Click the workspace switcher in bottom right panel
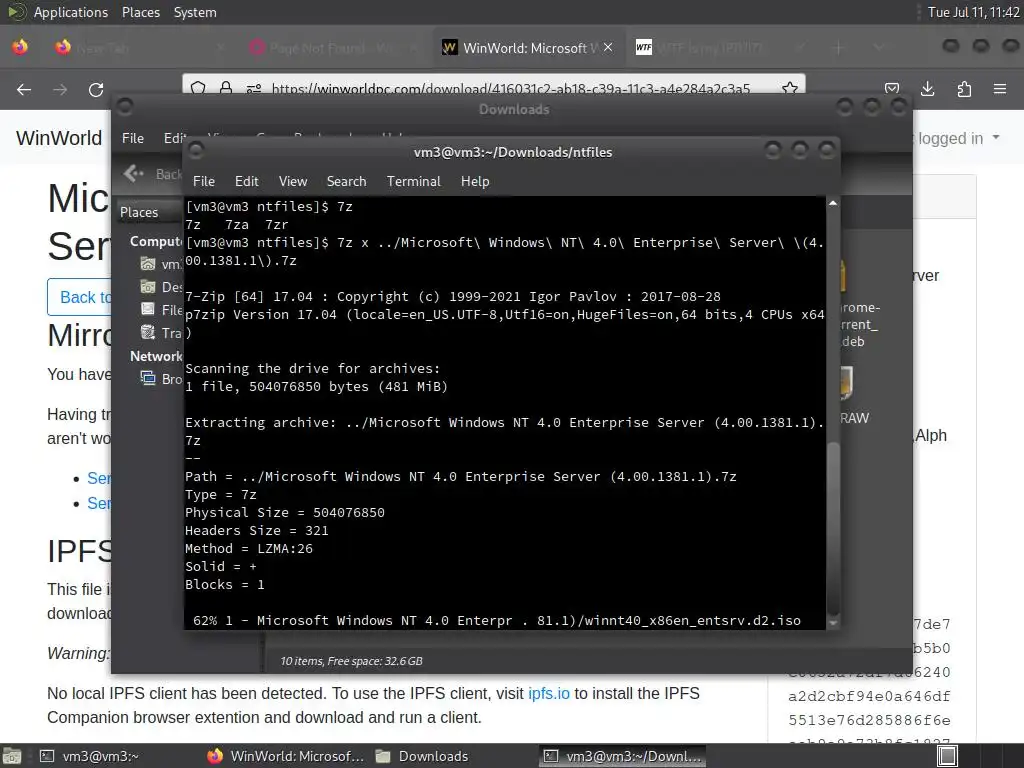The image size is (1024, 768). point(948,756)
